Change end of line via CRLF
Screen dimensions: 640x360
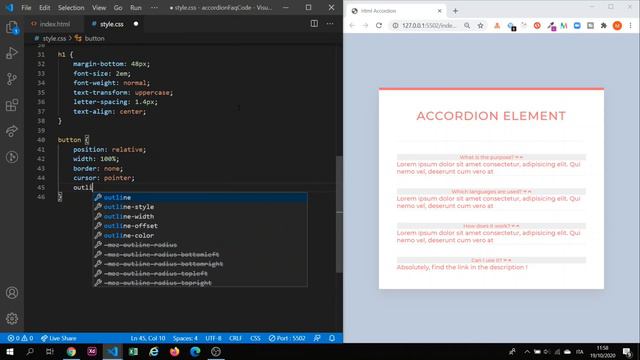[235, 338]
